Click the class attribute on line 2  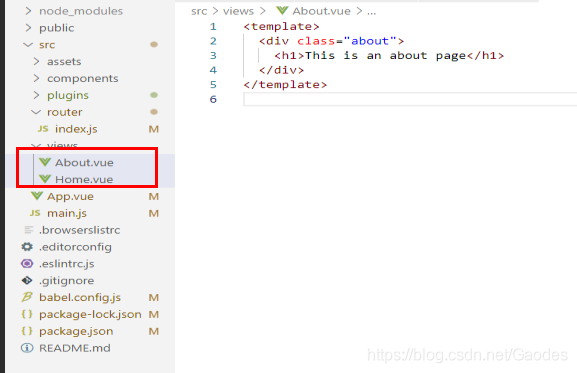(316, 41)
